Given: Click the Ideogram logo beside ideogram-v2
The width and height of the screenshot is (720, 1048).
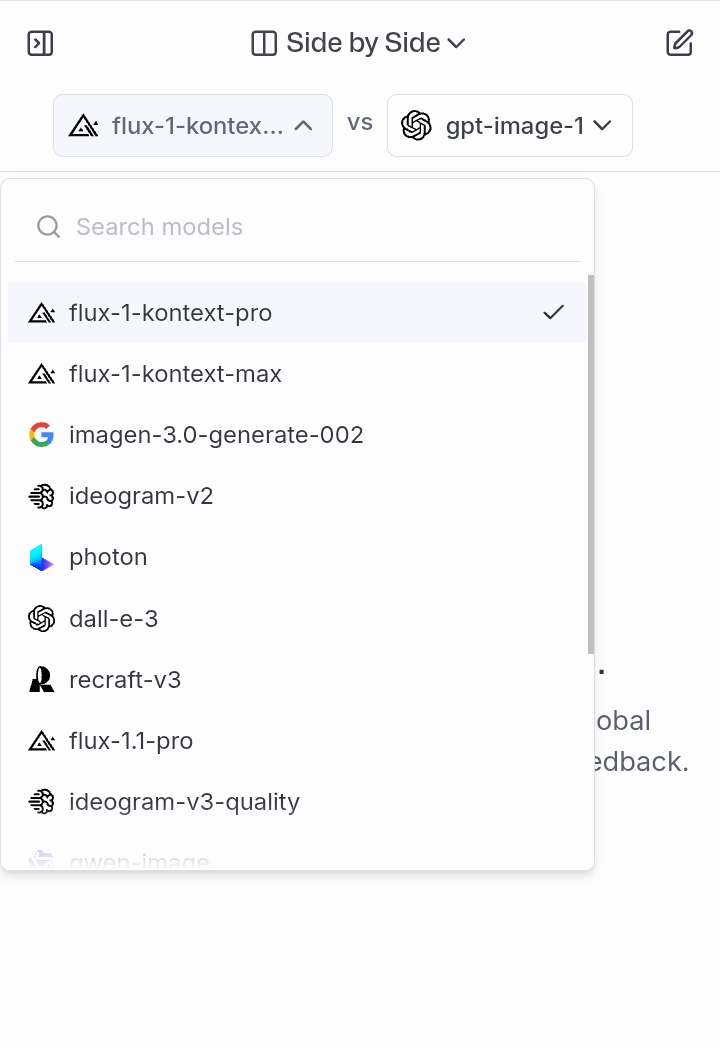Looking at the screenshot, I should 41,496.
